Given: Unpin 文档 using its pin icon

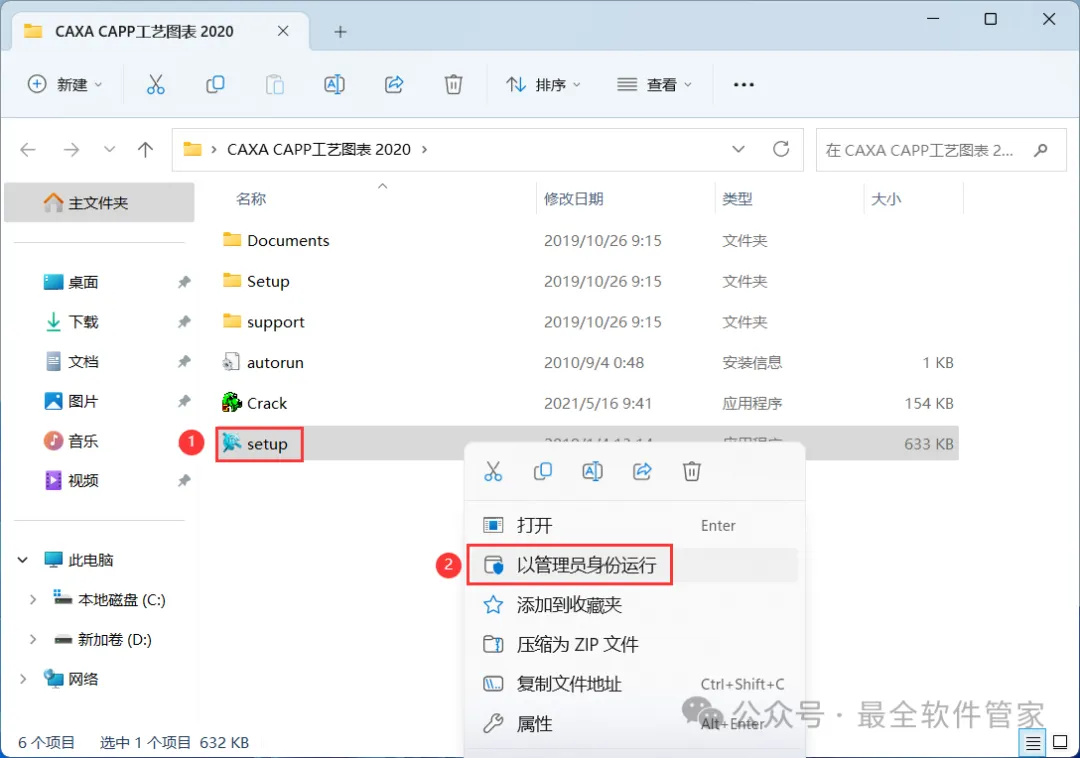Looking at the screenshot, I should click(184, 361).
